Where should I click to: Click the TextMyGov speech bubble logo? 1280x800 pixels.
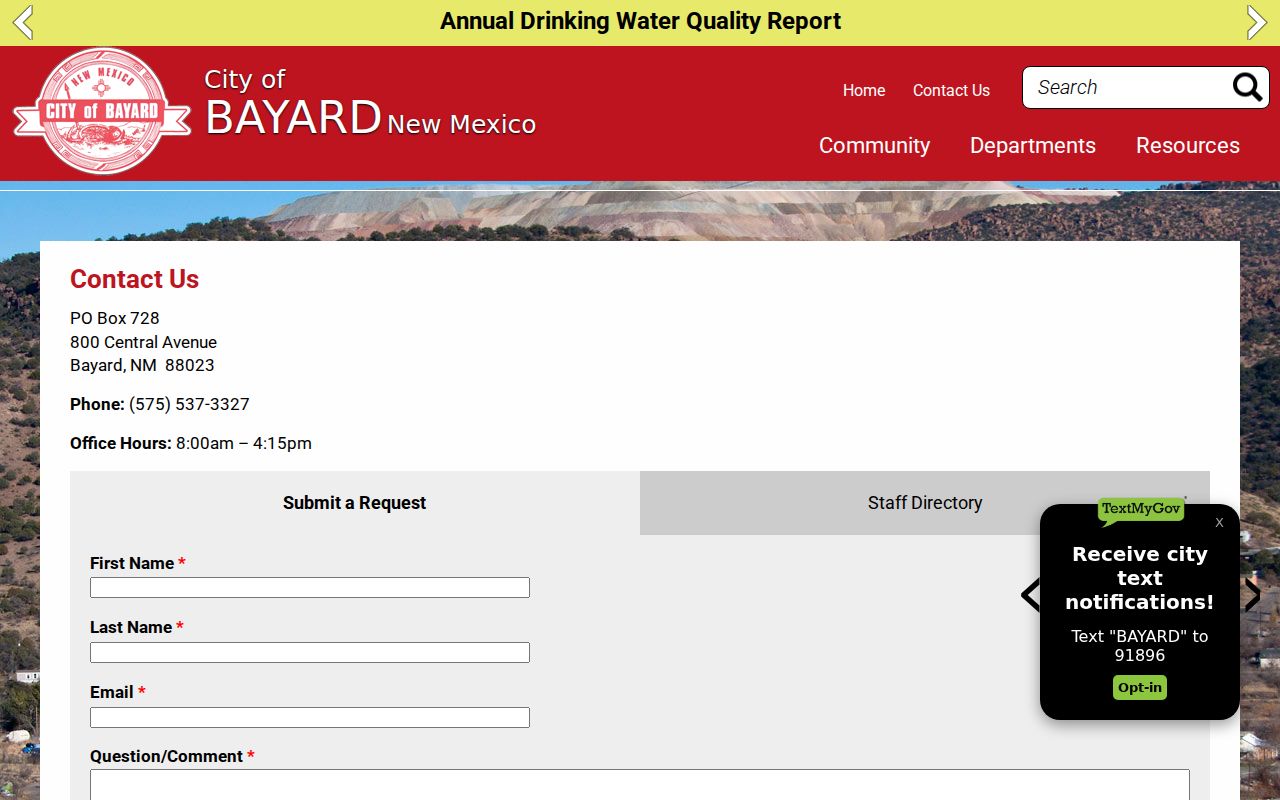point(1141,510)
